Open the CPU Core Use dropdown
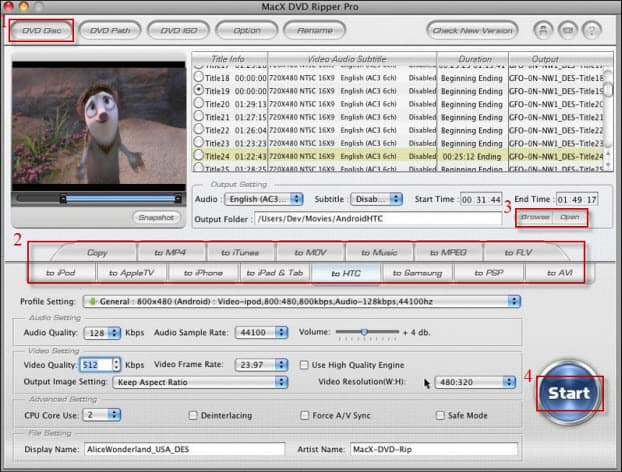Image resolution: width=622 pixels, height=472 pixels. (x=102, y=415)
